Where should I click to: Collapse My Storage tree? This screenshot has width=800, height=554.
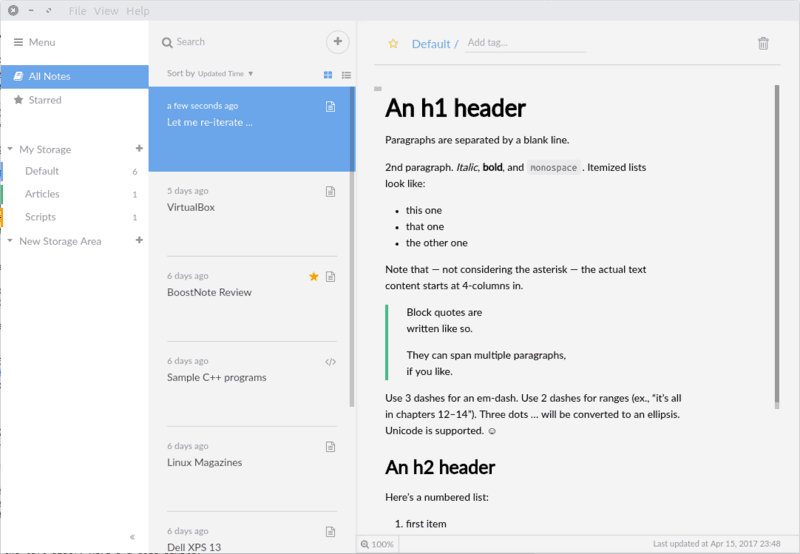click(10, 149)
